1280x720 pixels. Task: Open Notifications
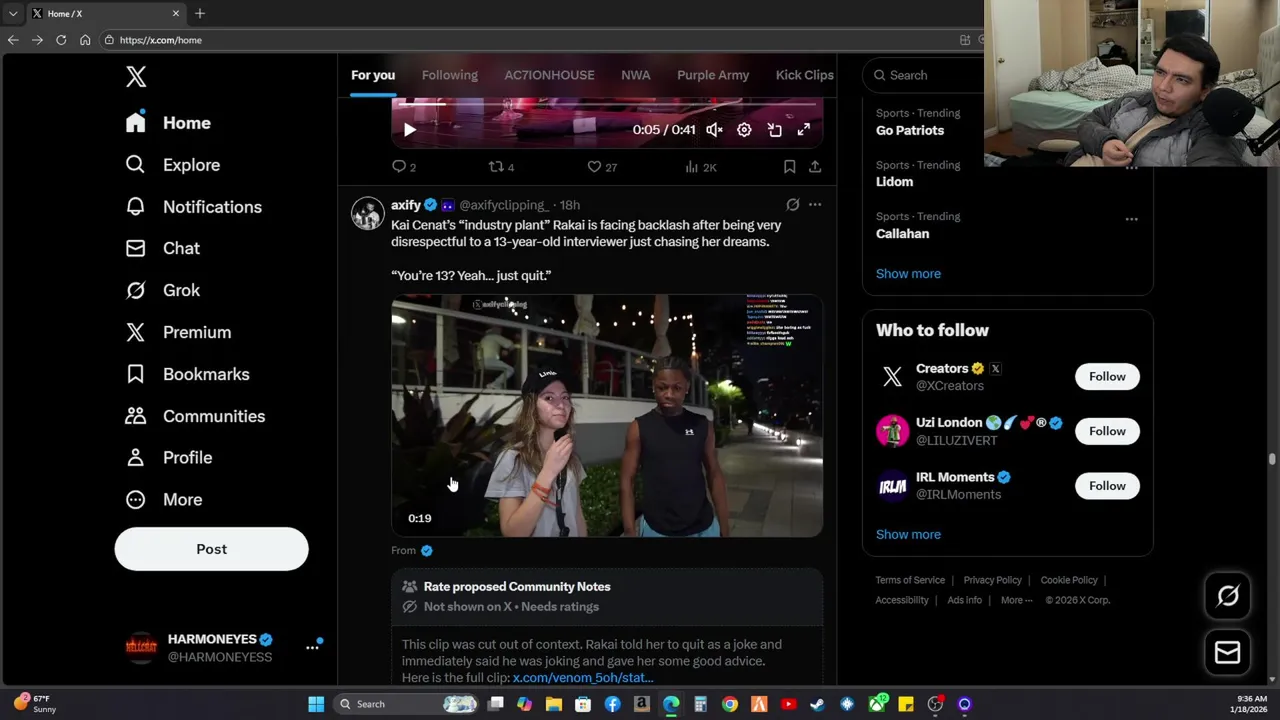click(193, 207)
